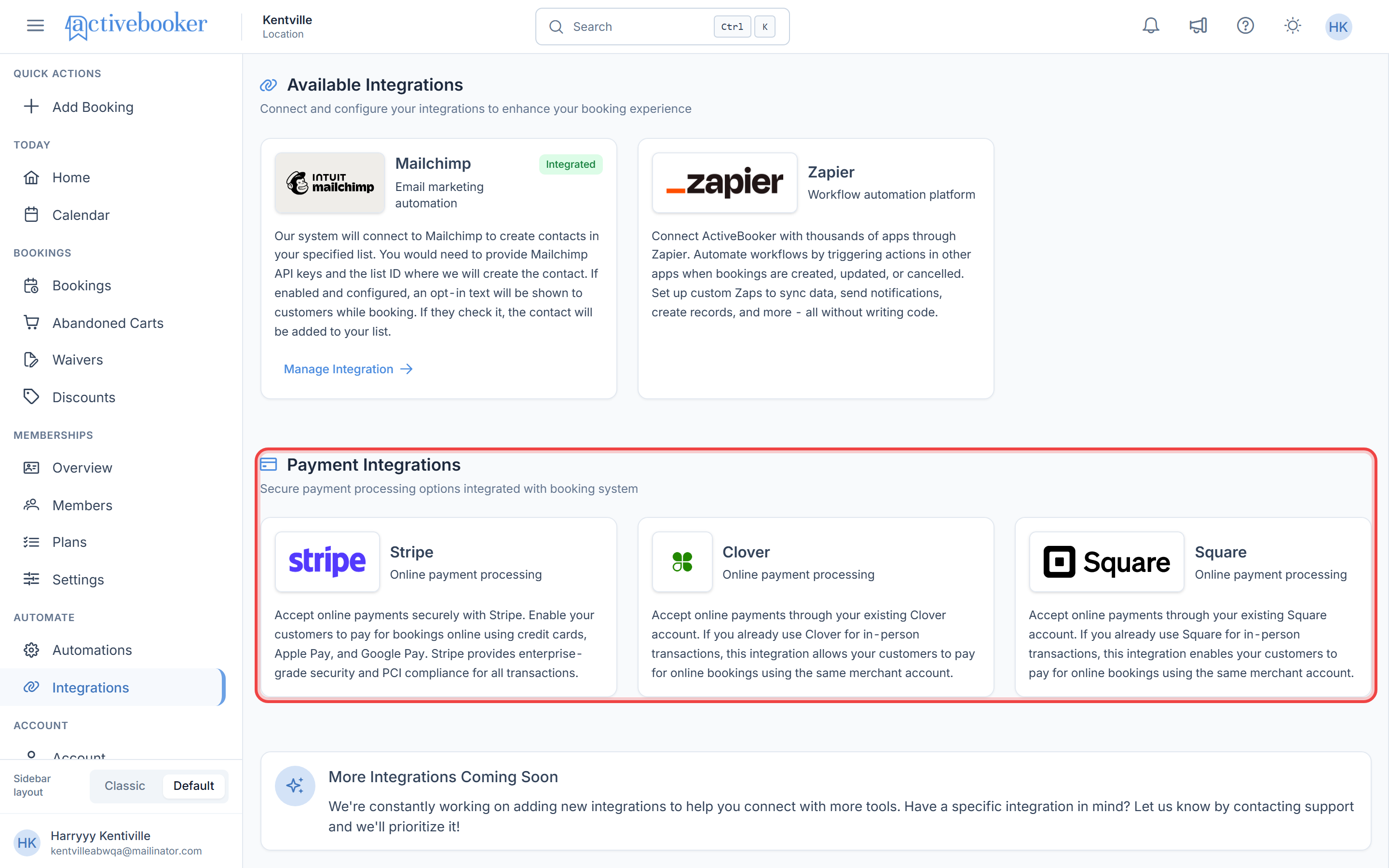Click the Discounts tag icon
The image size is (1389, 868).
31,397
